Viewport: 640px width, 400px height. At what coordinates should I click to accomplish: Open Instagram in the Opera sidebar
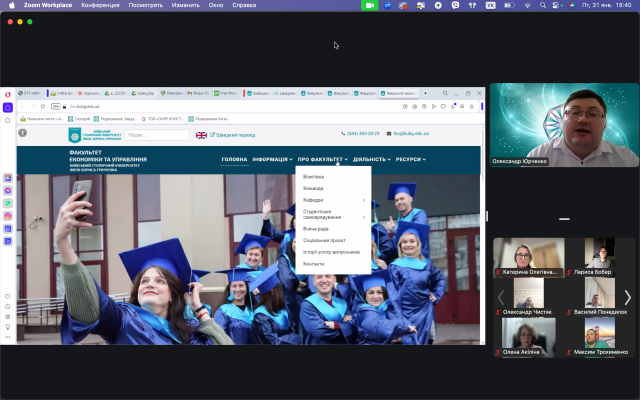(x=8, y=216)
